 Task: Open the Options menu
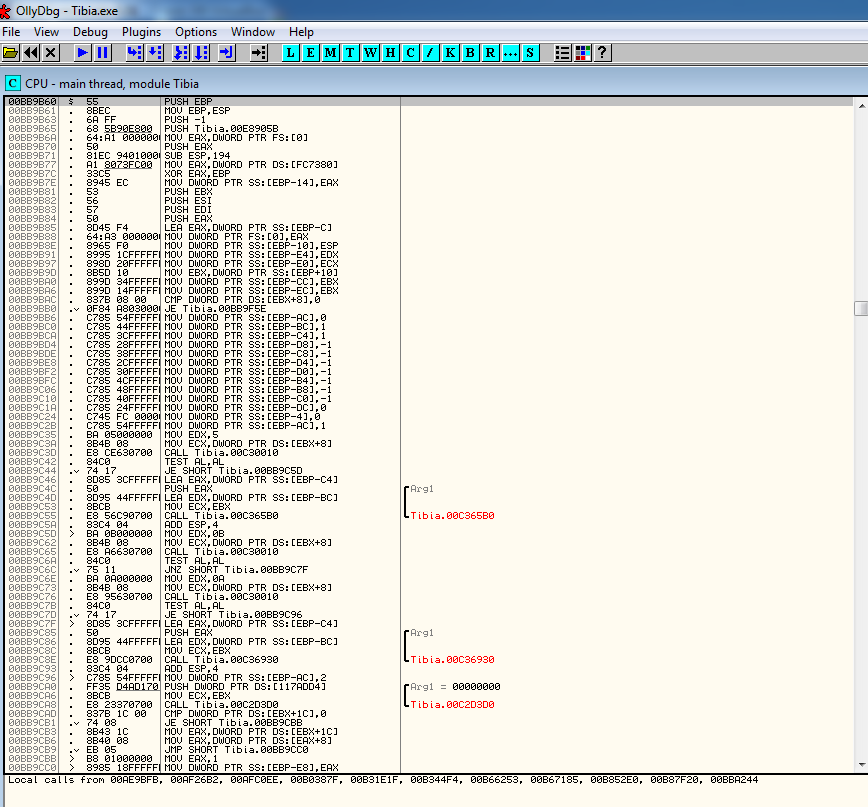196,32
